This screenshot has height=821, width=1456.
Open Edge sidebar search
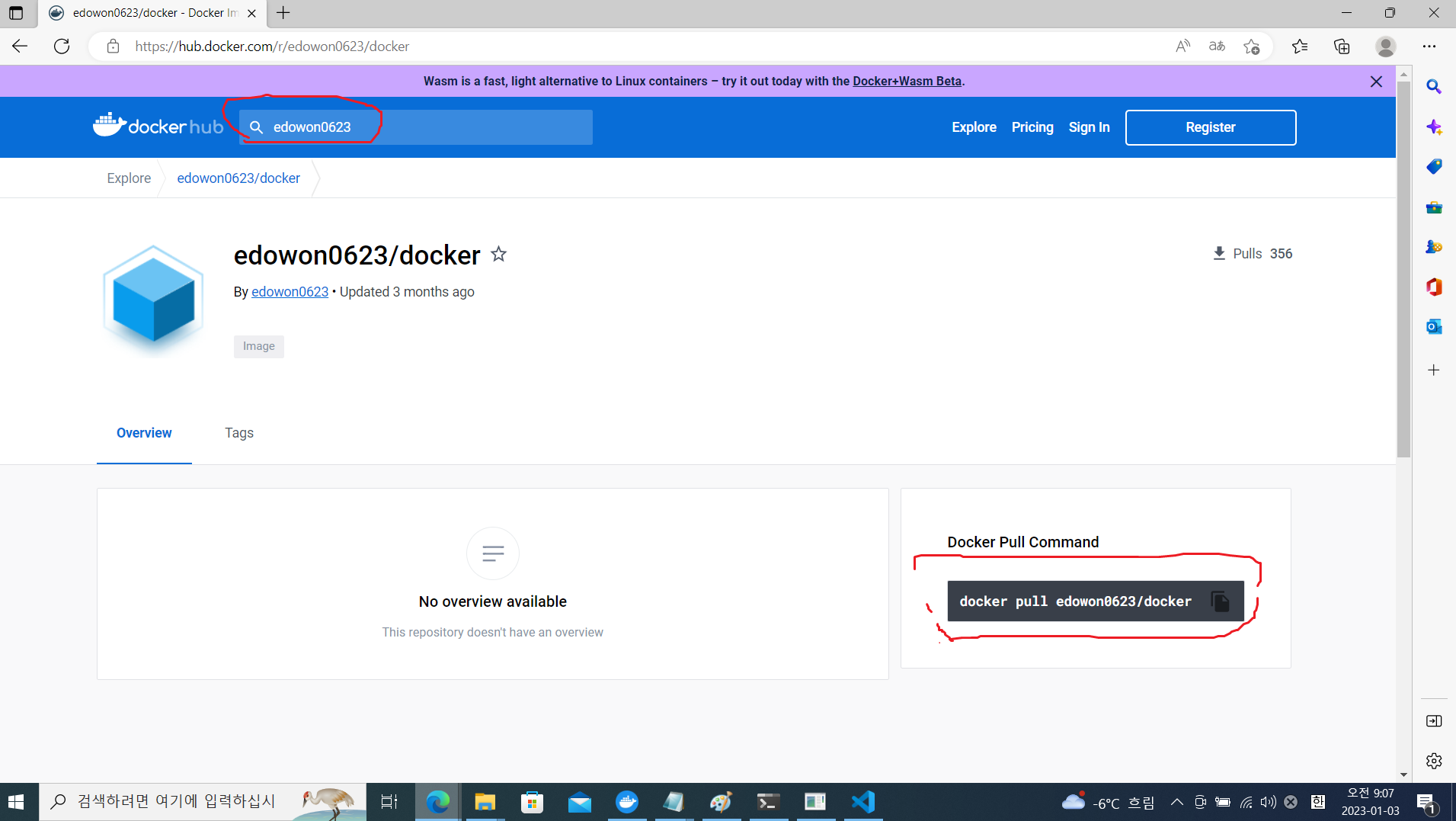click(1434, 86)
